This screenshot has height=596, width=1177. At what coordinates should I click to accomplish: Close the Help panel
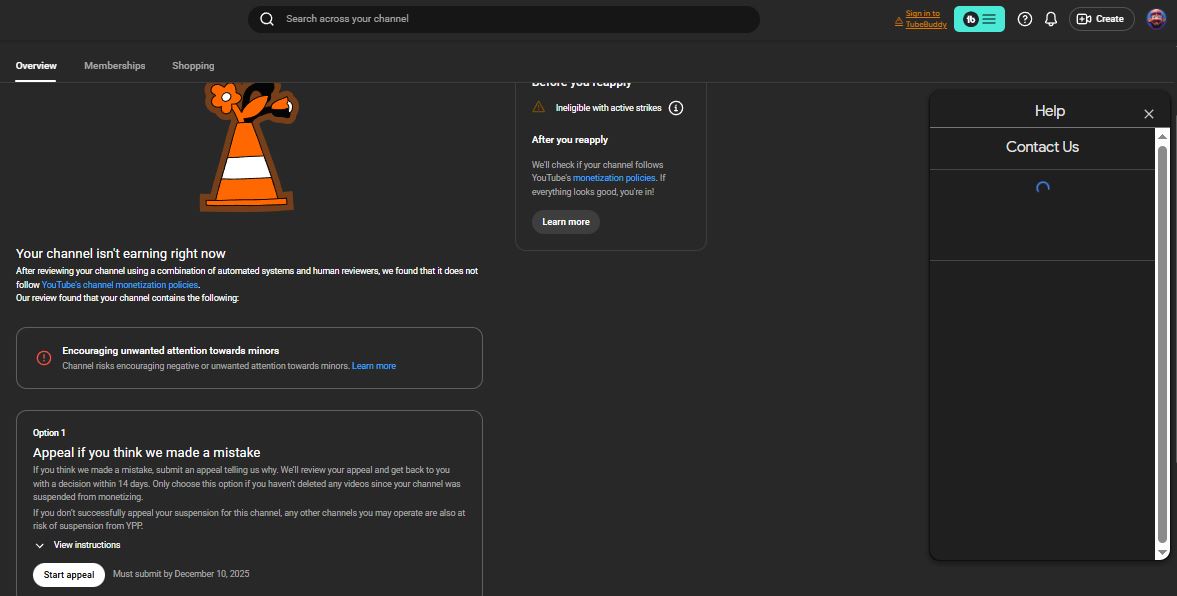pyautogui.click(x=1148, y=114)
